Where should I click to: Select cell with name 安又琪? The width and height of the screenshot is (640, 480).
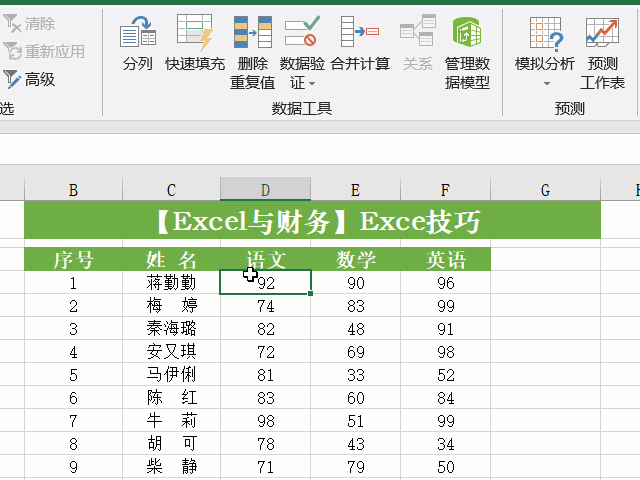click(x=171, y=351)
